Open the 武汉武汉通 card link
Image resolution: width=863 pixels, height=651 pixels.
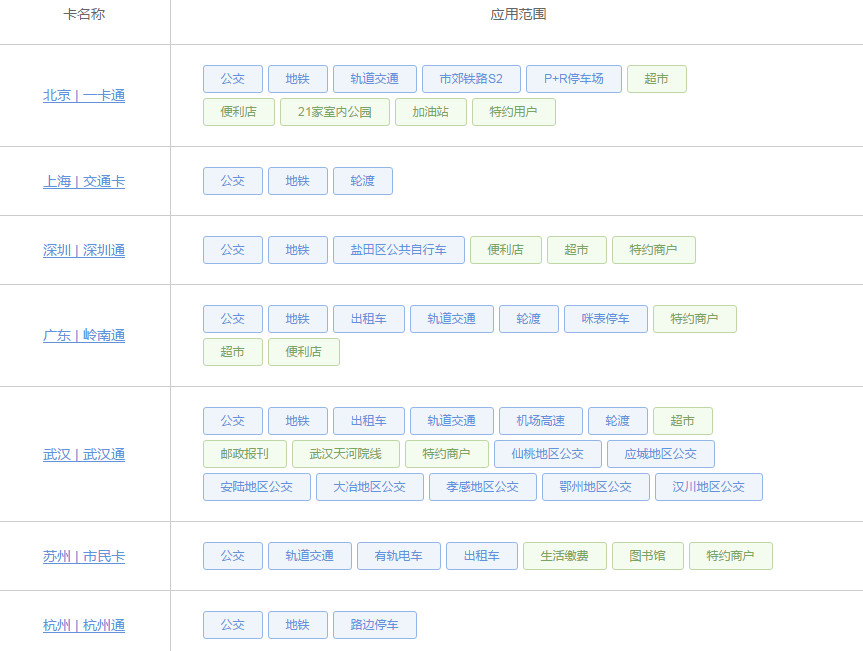point(84,454)
